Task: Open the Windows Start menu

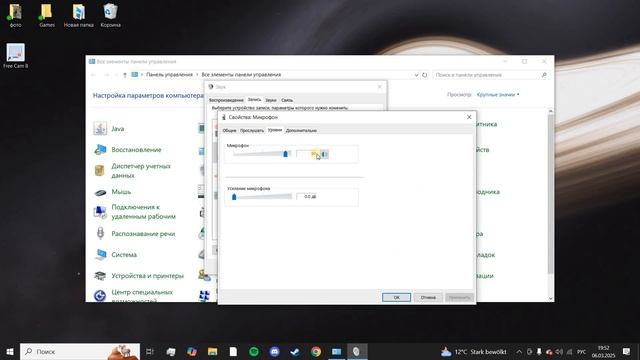Action: [10, 351]
